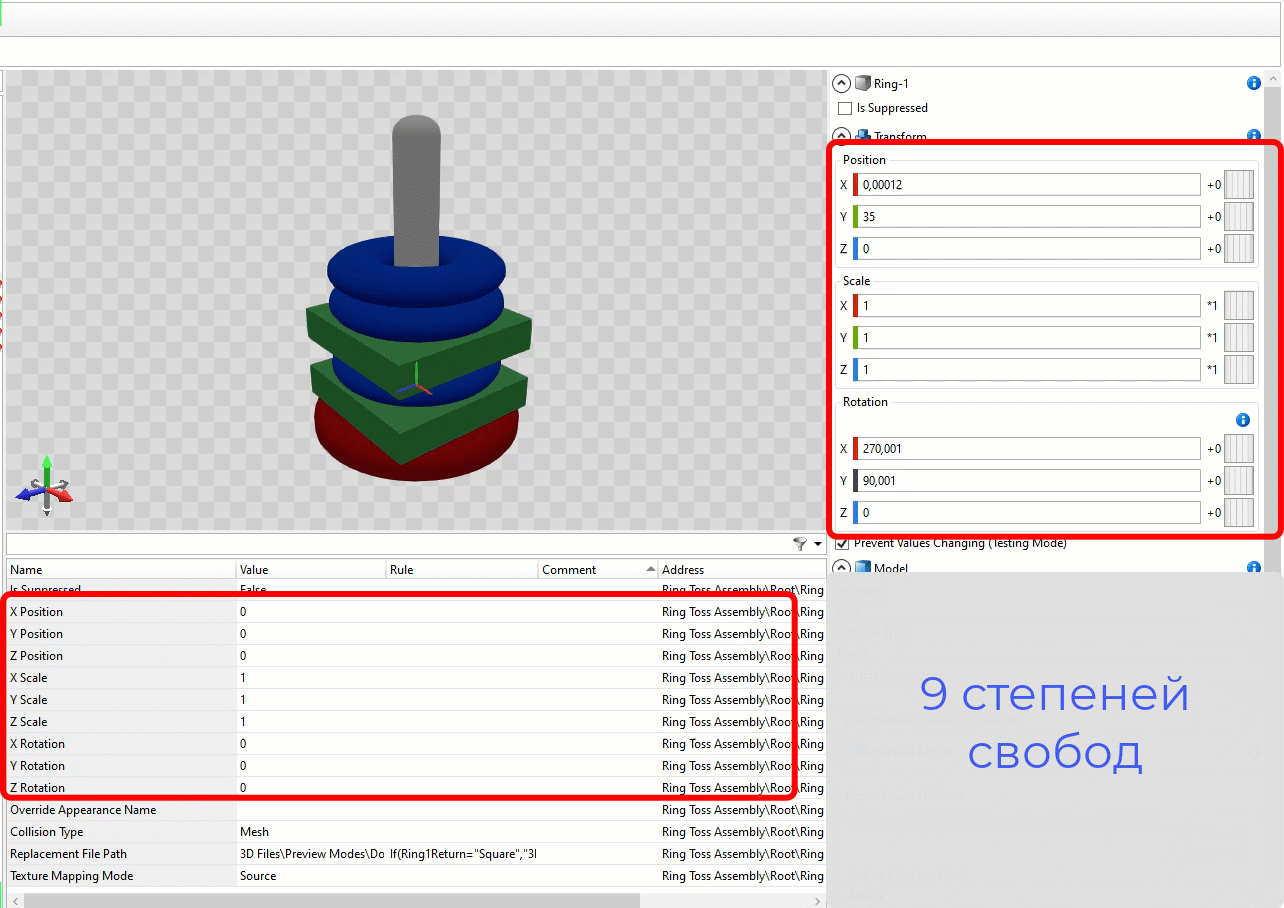This screenshot has height=908, width=1284.
Task: Click the Position X field showing 0,00012
Action: tap(1027, 184)
